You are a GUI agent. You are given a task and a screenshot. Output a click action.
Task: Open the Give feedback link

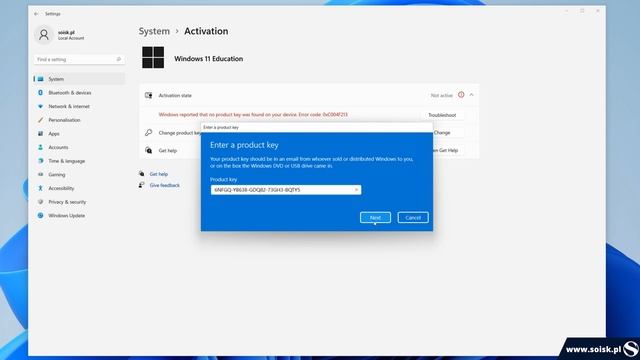(164, 185)
